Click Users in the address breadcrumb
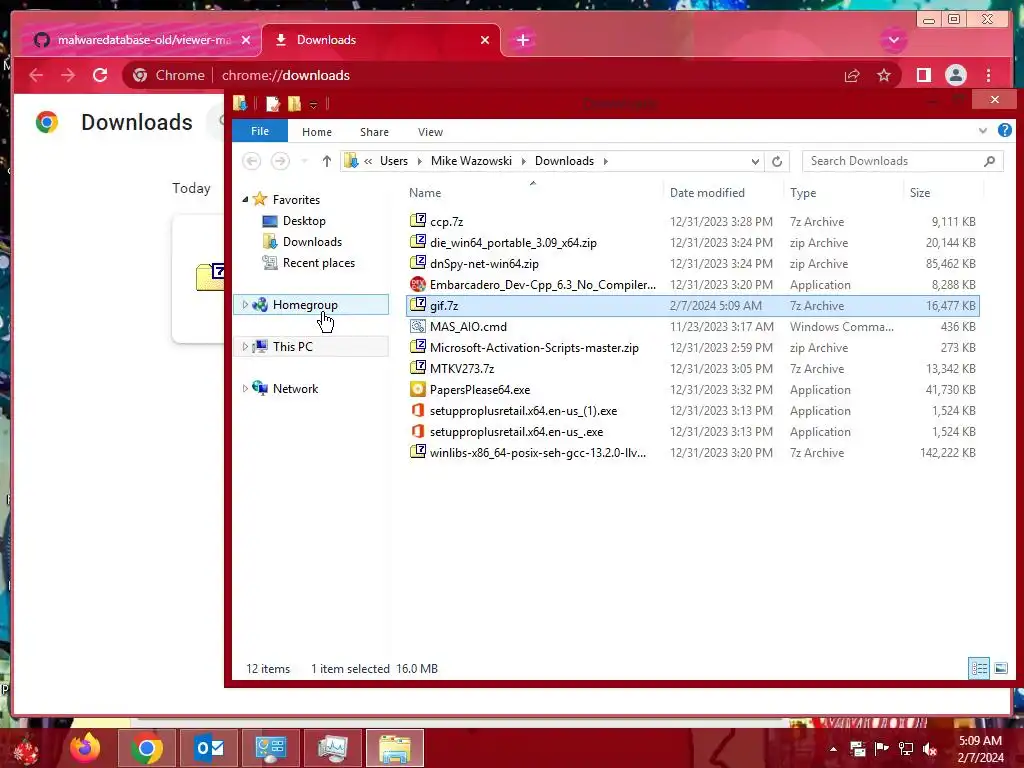 (394, 161)
